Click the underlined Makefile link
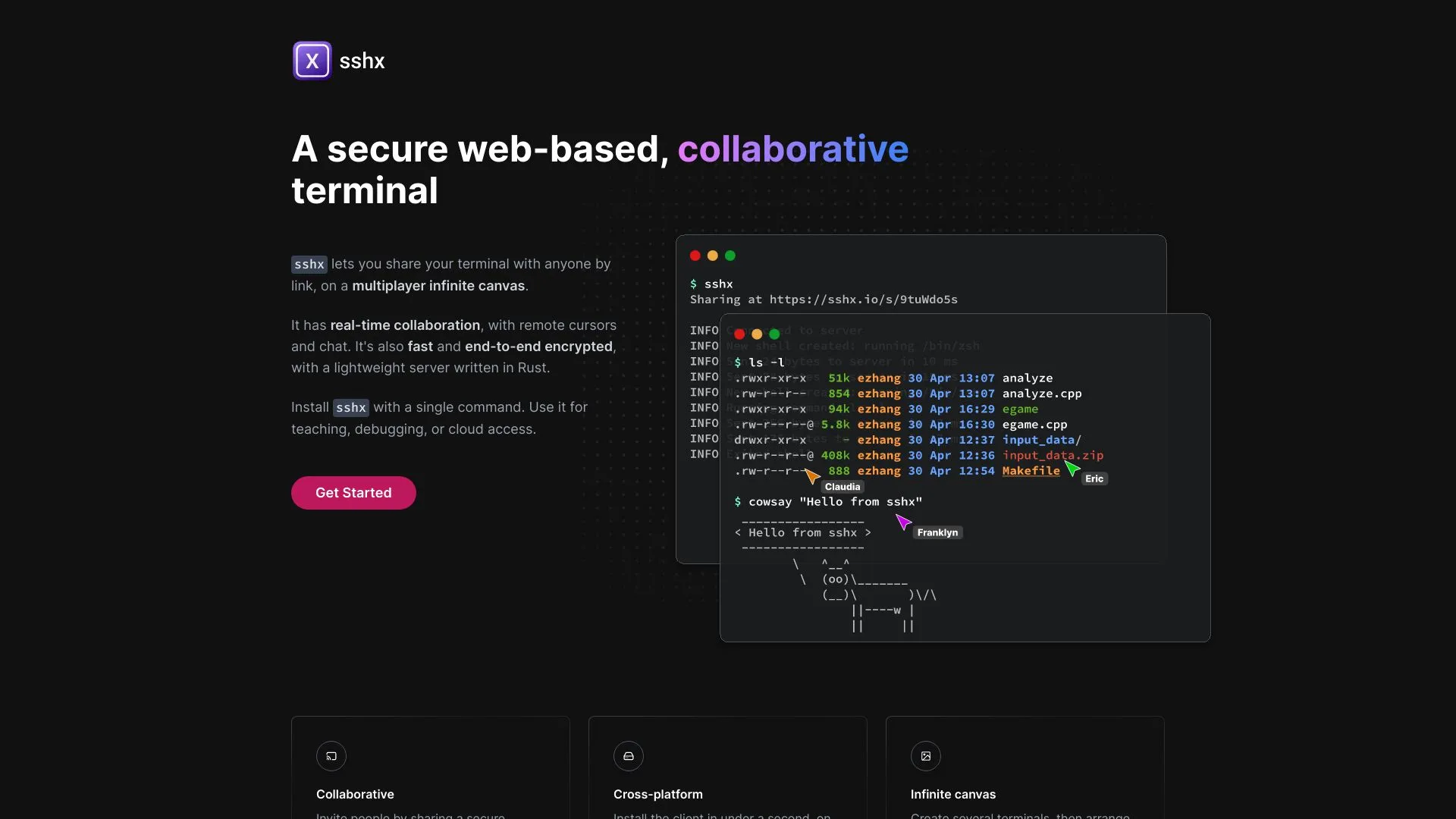This screenshot has height=819, width=1456. [x=1031, y=471]
